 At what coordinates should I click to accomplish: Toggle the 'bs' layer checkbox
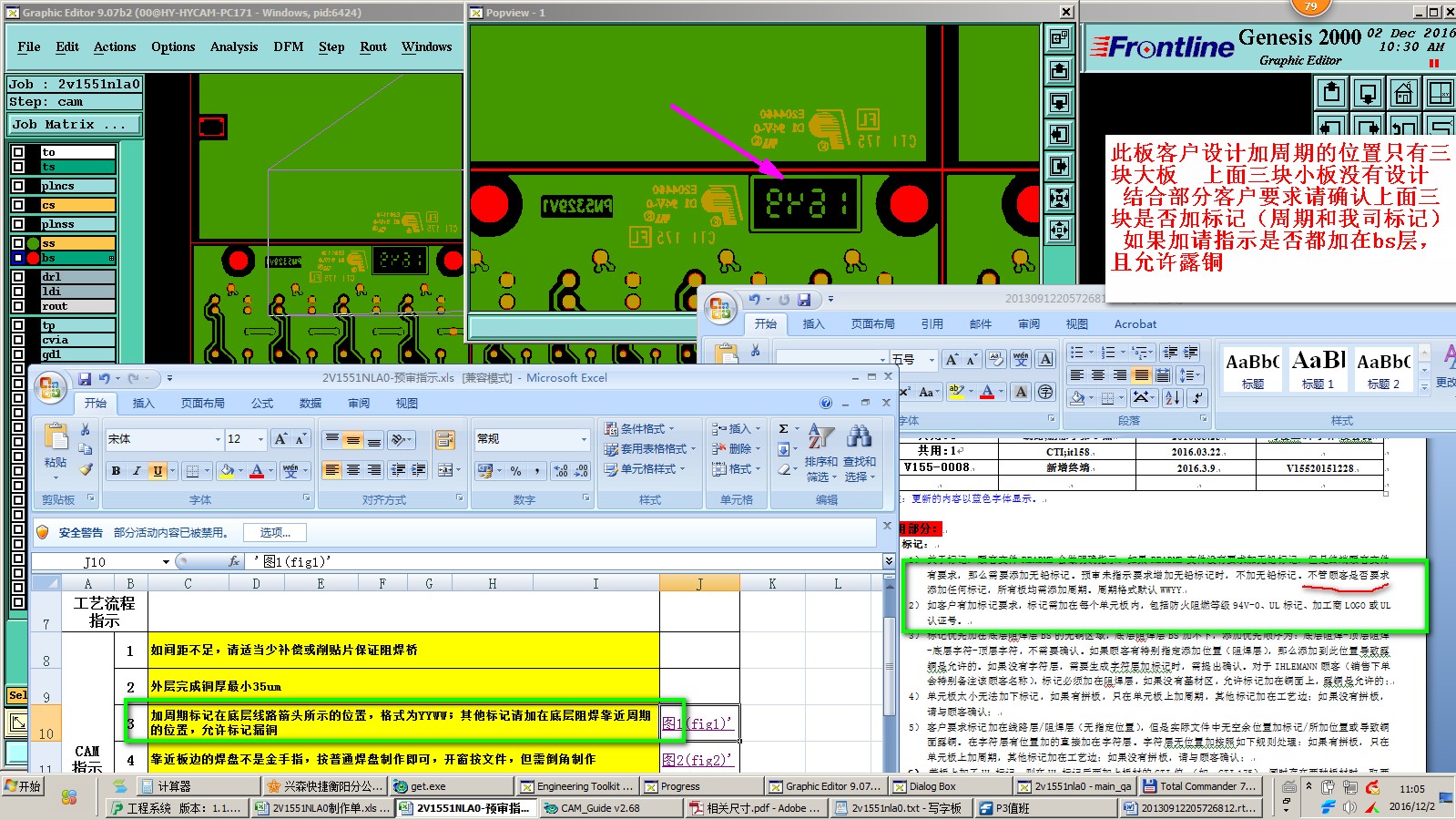[18, 258]
